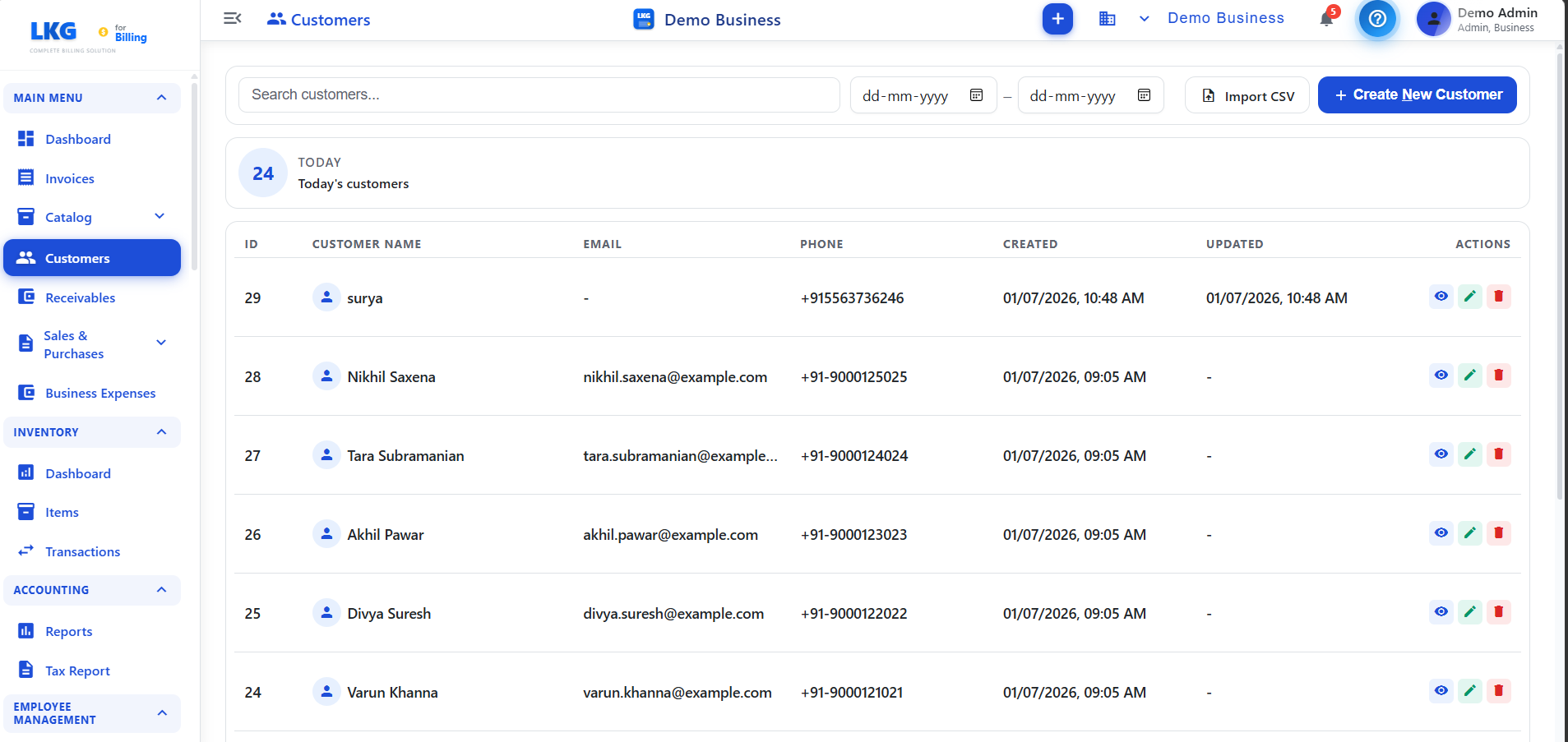Click the Search customers field
This screenshot has height=742, width=1568.
tap(539, 94)
